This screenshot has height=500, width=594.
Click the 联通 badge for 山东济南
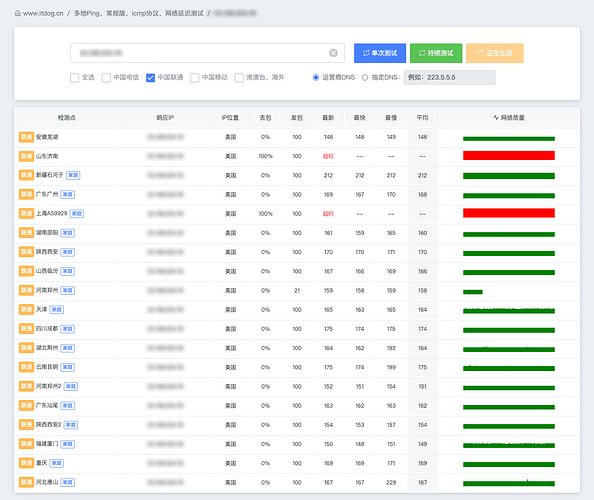26,156
